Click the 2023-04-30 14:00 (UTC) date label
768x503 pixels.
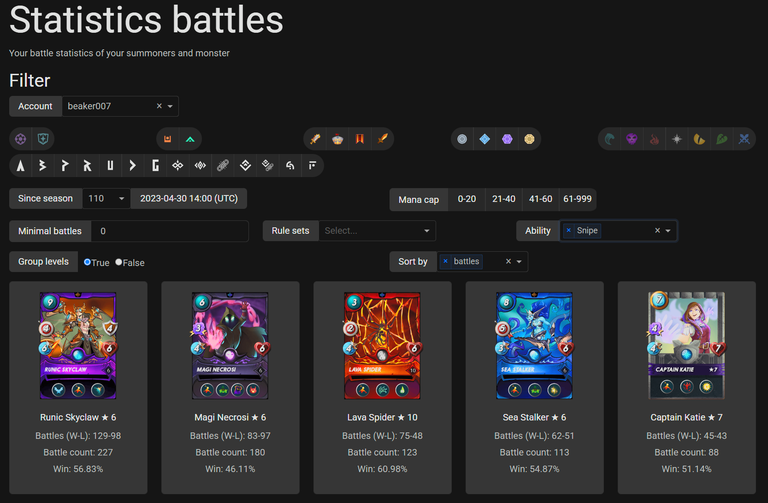coord(189,198)
